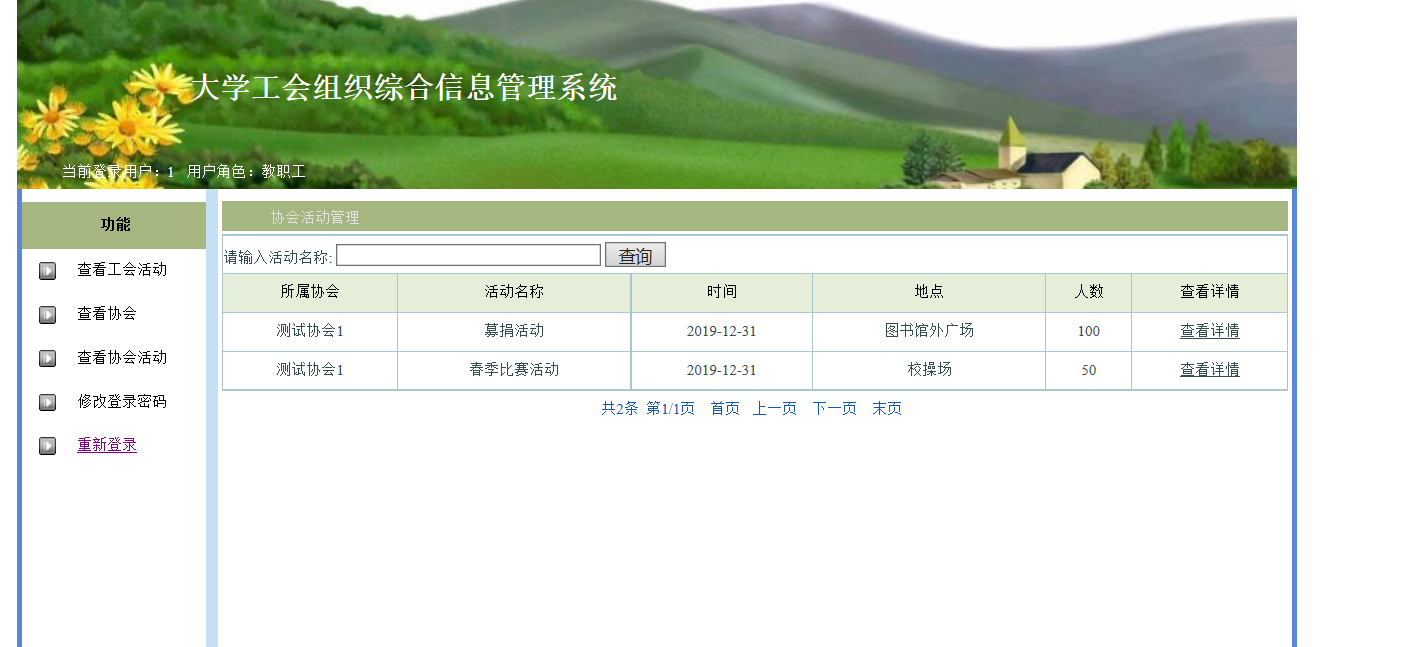
Task: Select 募捐活动 activity name cell
Action: tap(514, 331)
